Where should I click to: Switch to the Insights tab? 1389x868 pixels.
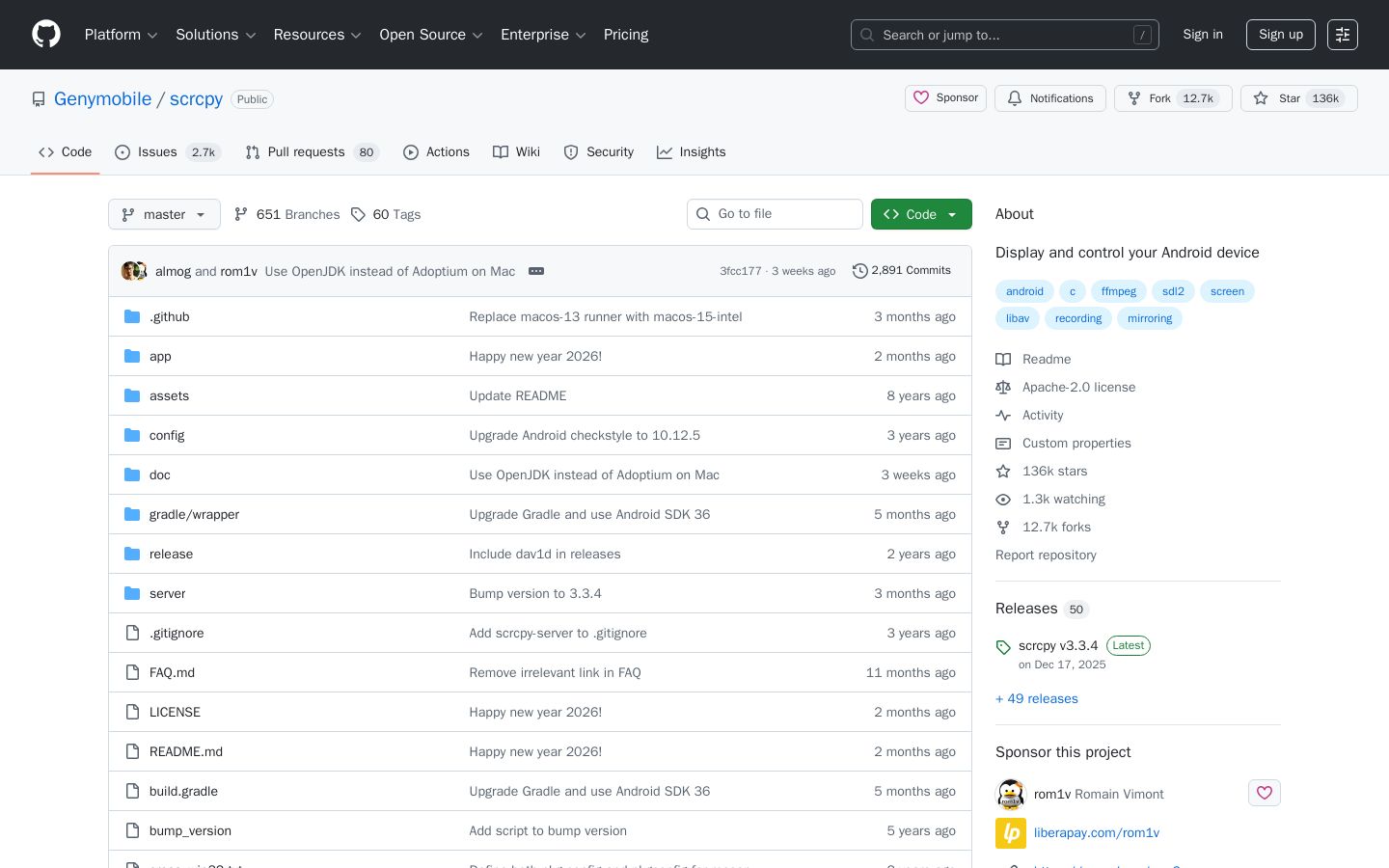point(691,152)
